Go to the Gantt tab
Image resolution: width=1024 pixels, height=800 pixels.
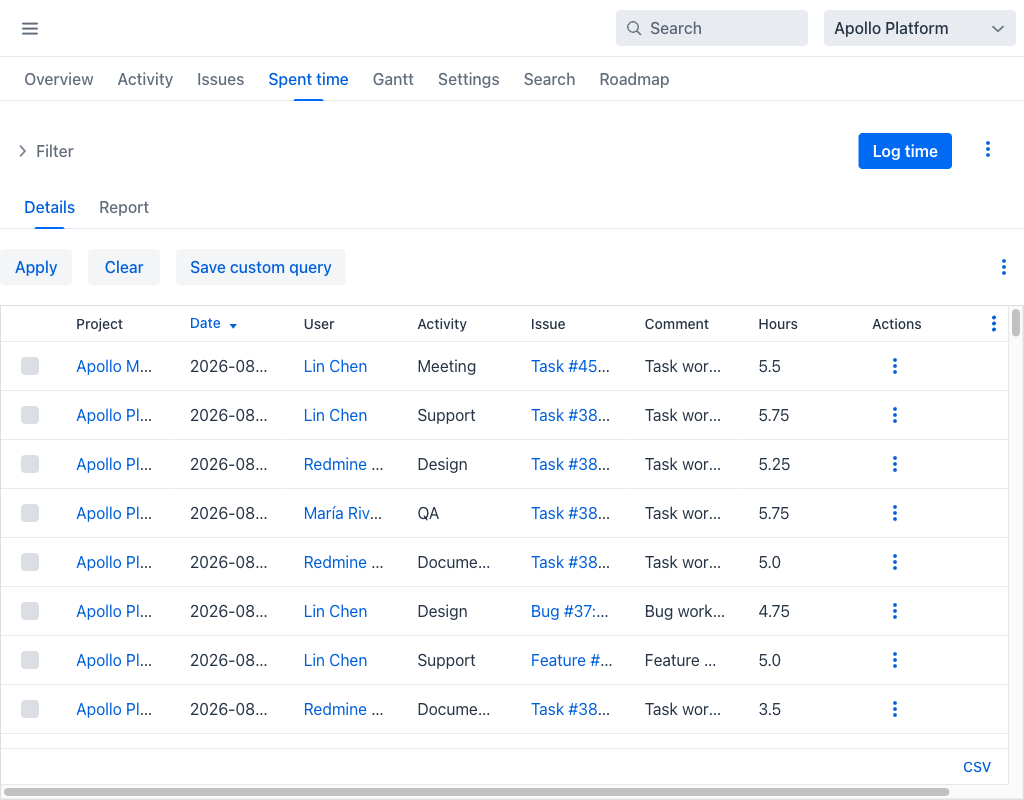pyautogui.click(x=393, y=80)
